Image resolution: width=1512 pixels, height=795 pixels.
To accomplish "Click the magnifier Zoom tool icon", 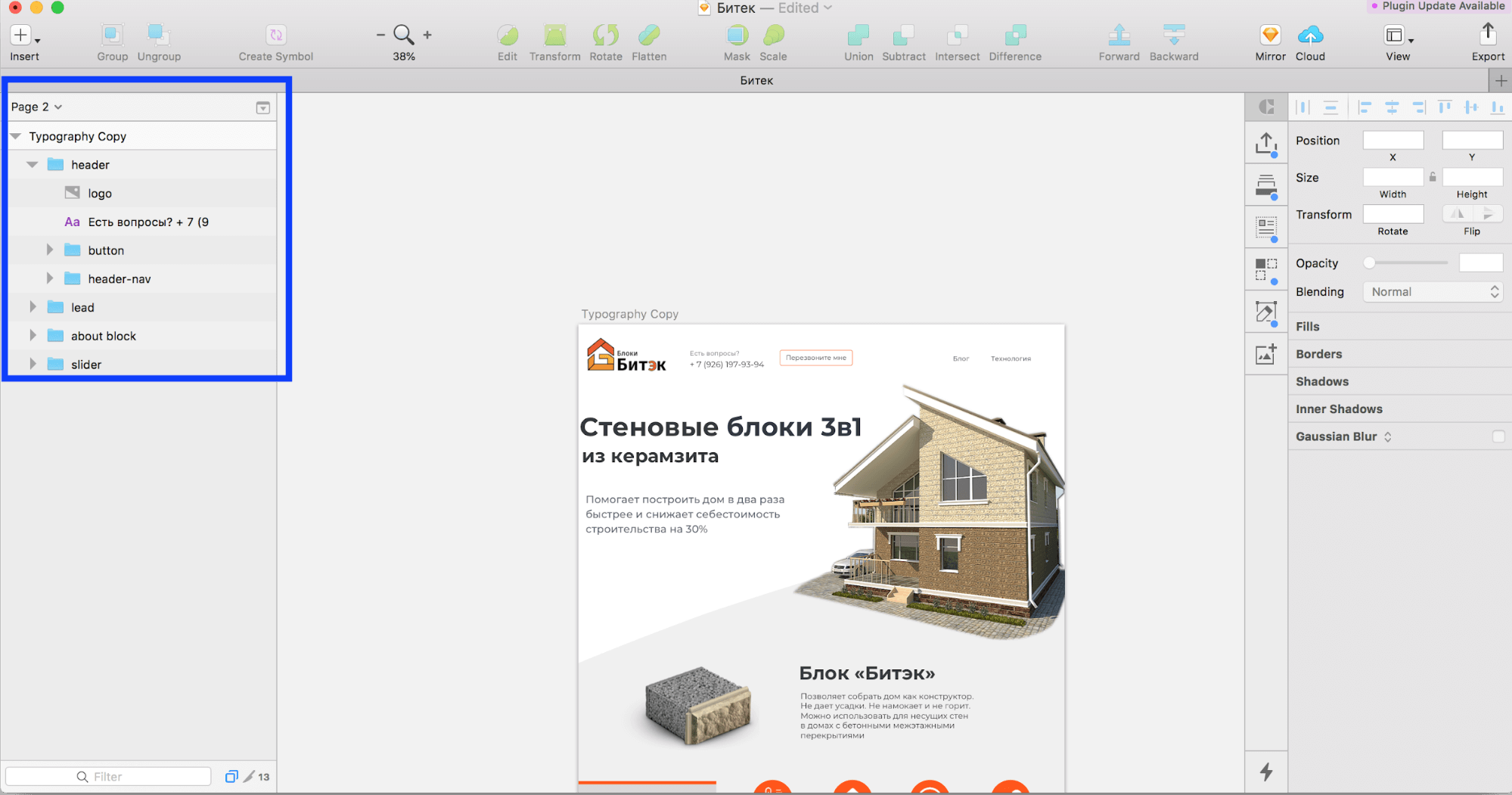I will [x=404, y=35].
